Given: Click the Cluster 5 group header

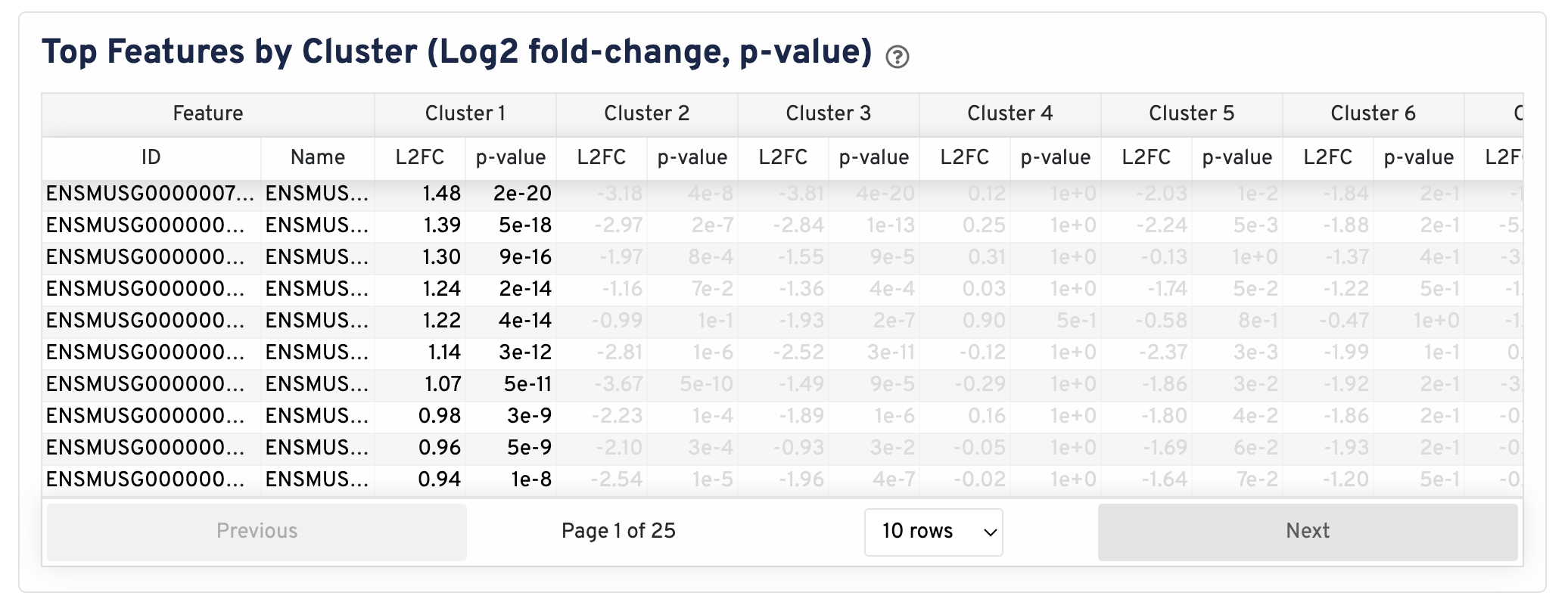Looking at the screenshot, I should coord(1192,113).
